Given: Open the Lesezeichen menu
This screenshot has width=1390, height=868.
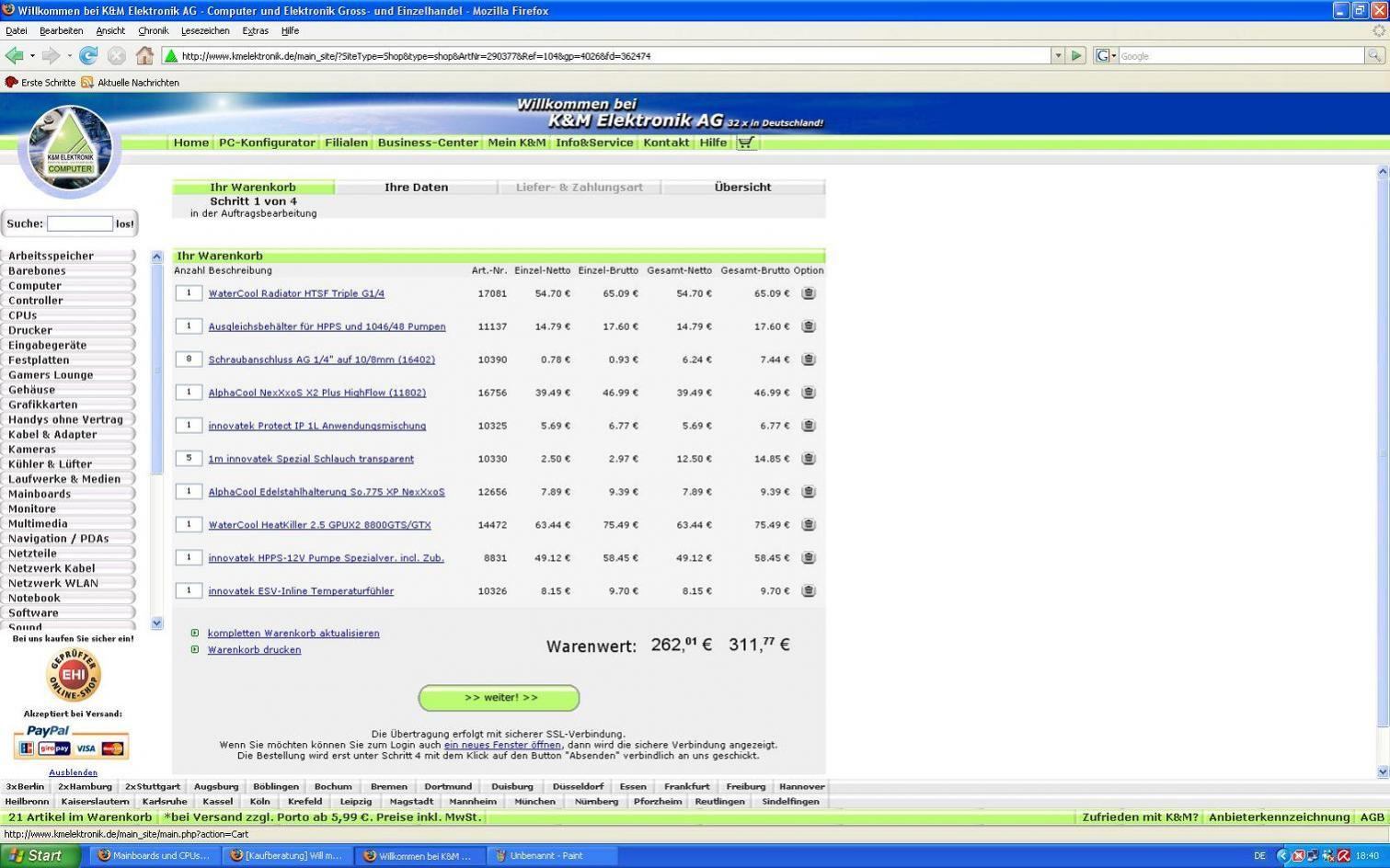Looking at the screenshot, I should [205, 30].
